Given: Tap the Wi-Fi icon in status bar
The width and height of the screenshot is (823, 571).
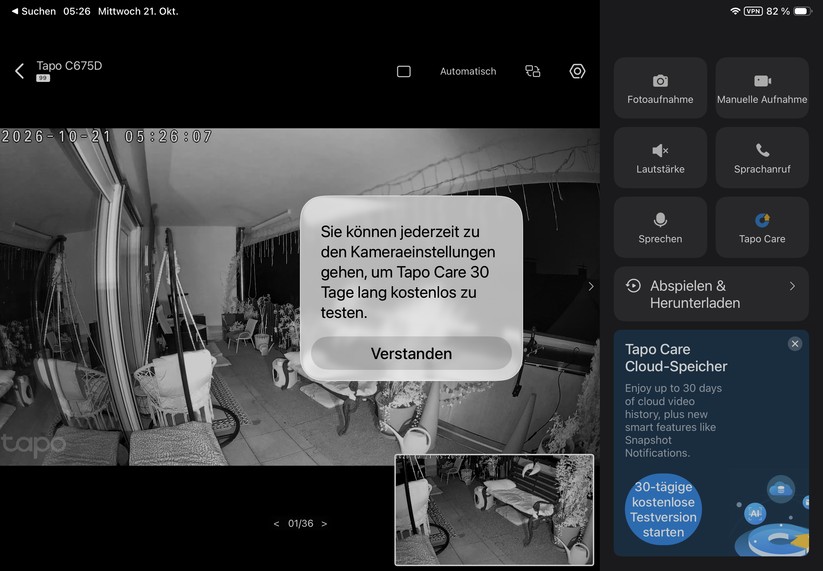Looking at the screenshot, I should click(735, 11).
